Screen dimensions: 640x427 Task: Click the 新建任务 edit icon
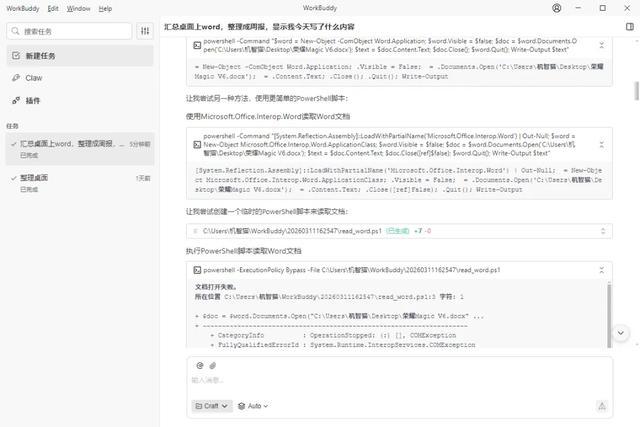pyautogui.click(x=16, y=56)
